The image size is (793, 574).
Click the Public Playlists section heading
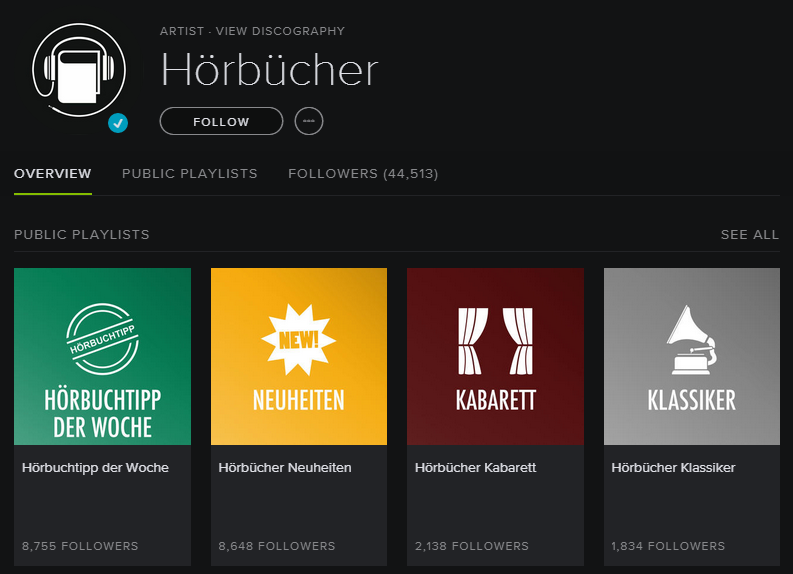(x=82, y=235)
